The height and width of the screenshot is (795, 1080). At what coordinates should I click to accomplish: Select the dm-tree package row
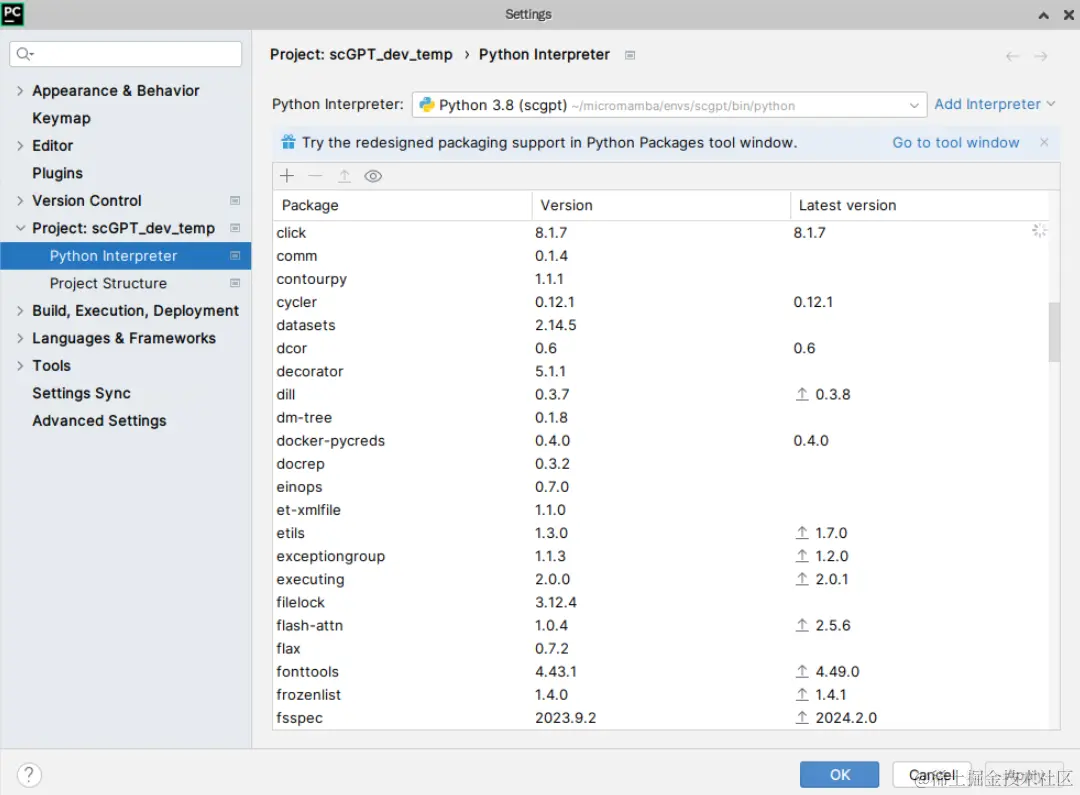tap(661, 417)
